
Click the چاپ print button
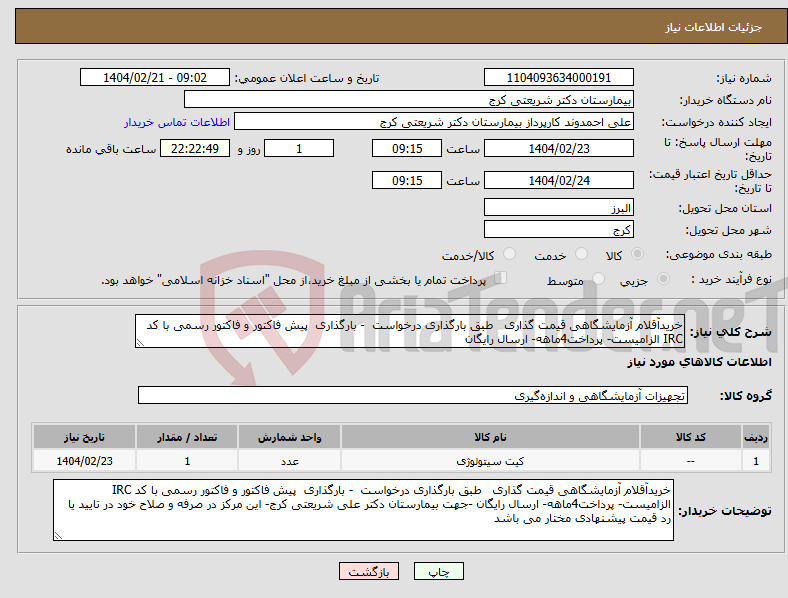coord(439,571)
